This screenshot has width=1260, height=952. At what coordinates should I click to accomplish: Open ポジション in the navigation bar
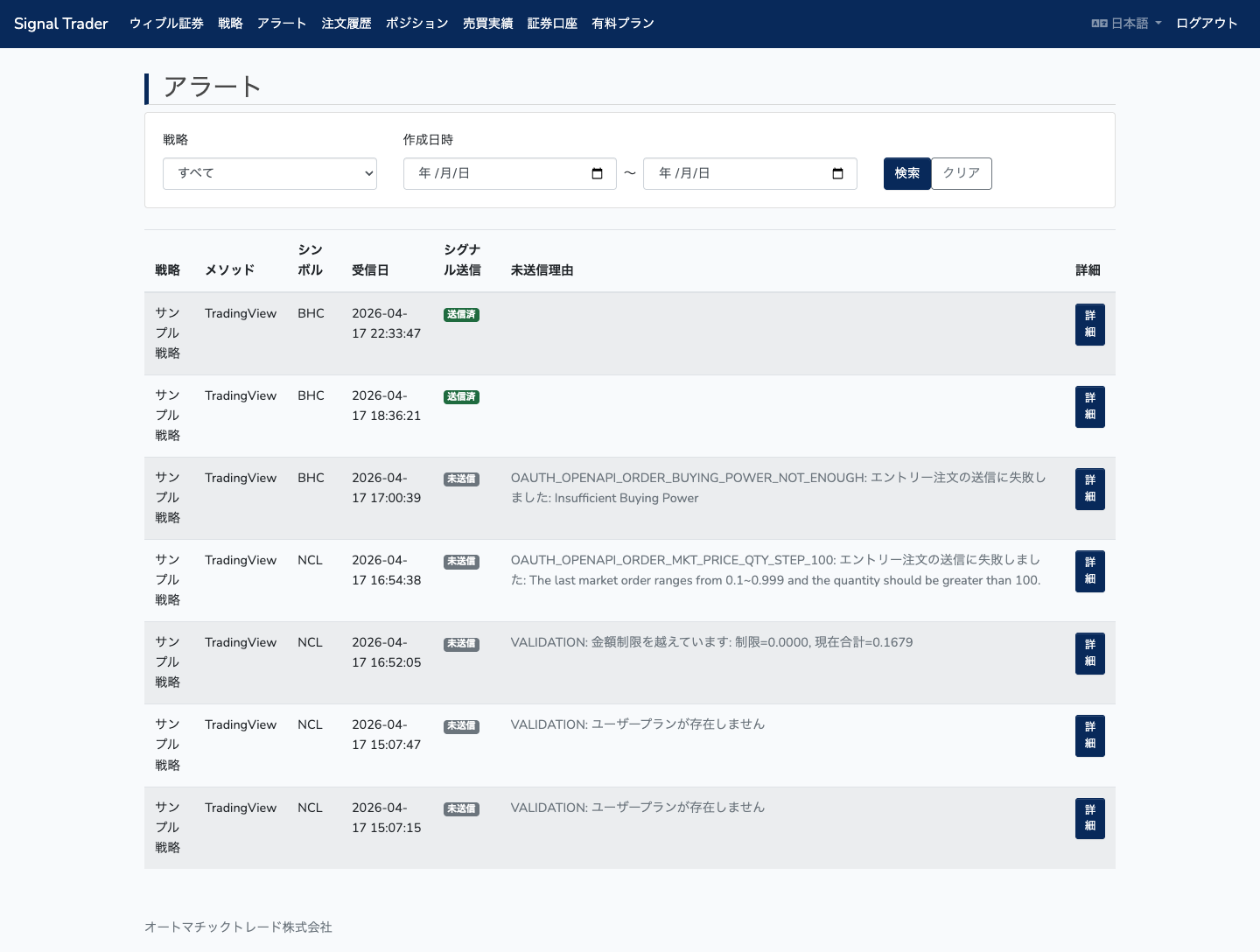coord(417,24)
